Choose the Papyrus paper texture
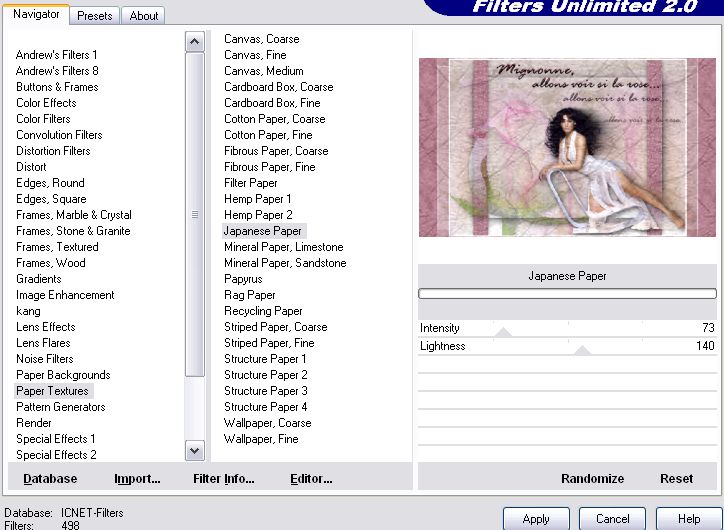This screenshot has height=530, width=724. [x=243, y=279]
